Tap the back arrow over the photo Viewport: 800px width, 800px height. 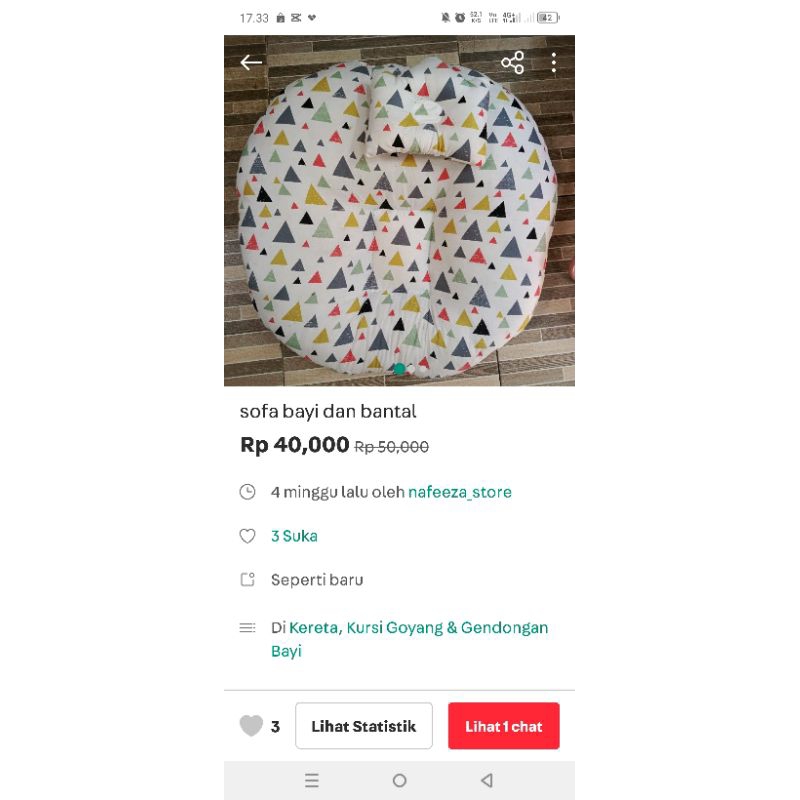point(251,62)
